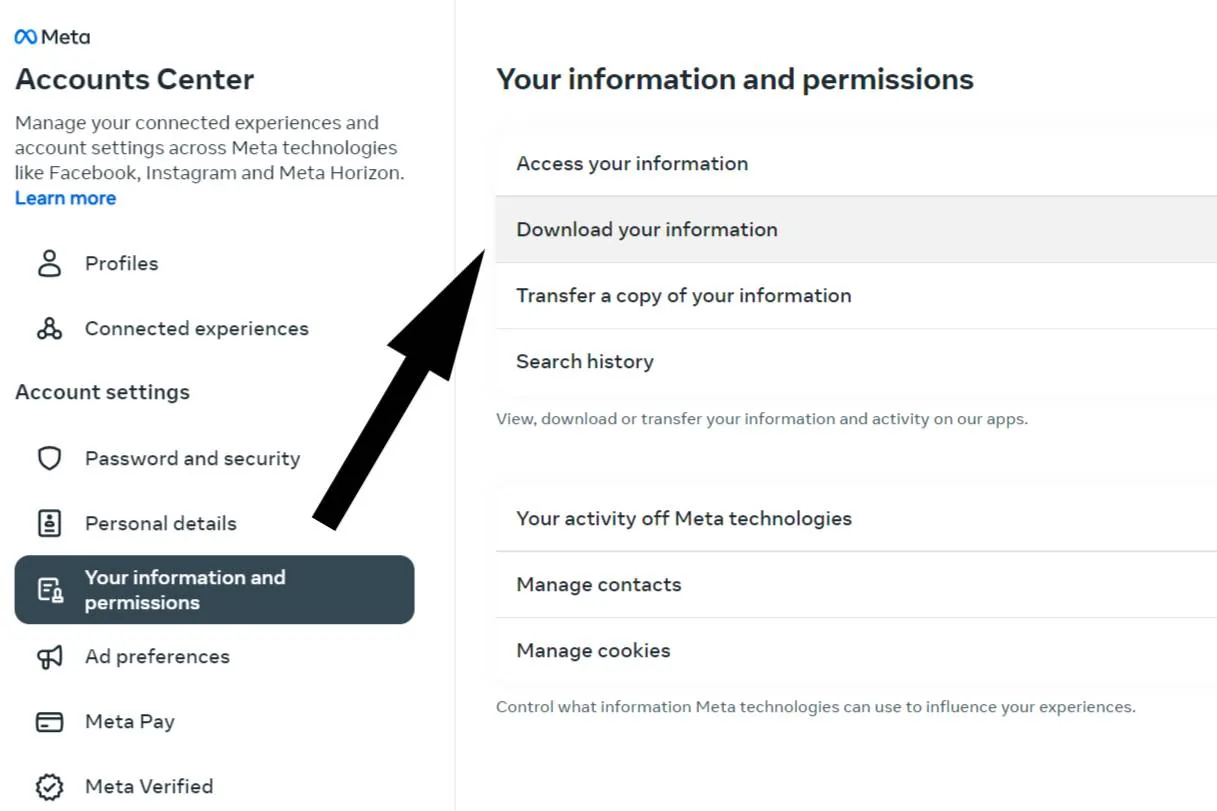This screenshot has width=1217, height=811.
Task: Open Profiles from the sidebar
Action: (x=121, y=263)
